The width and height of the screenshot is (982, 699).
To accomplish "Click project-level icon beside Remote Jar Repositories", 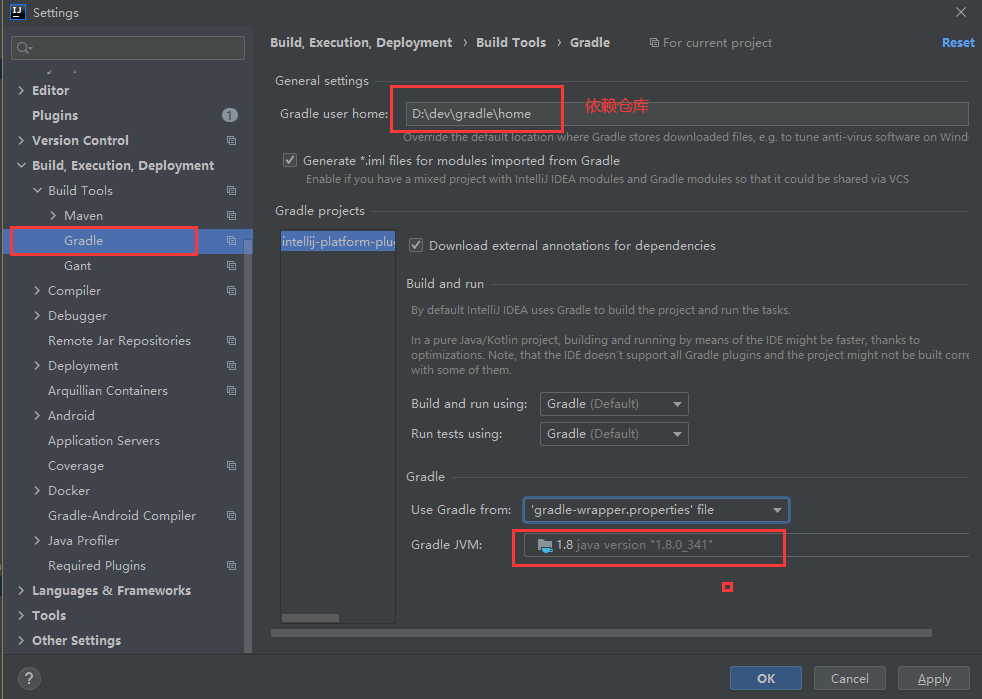I will point(231,341).
